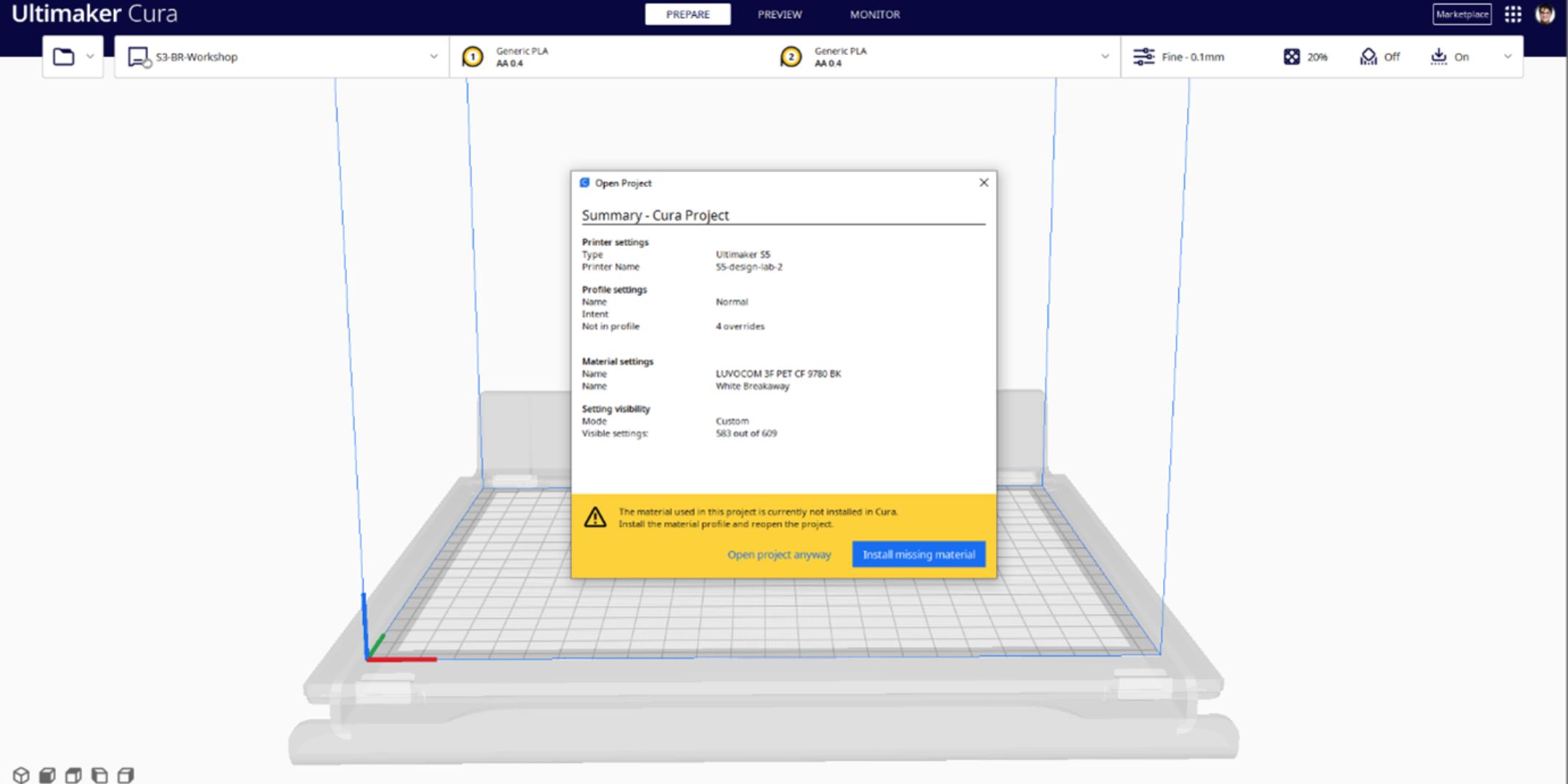Screen dimensions: 1568x784
Task: Click LUVOCOM 3F PET CF 9780 BK material
Action: 778,374
